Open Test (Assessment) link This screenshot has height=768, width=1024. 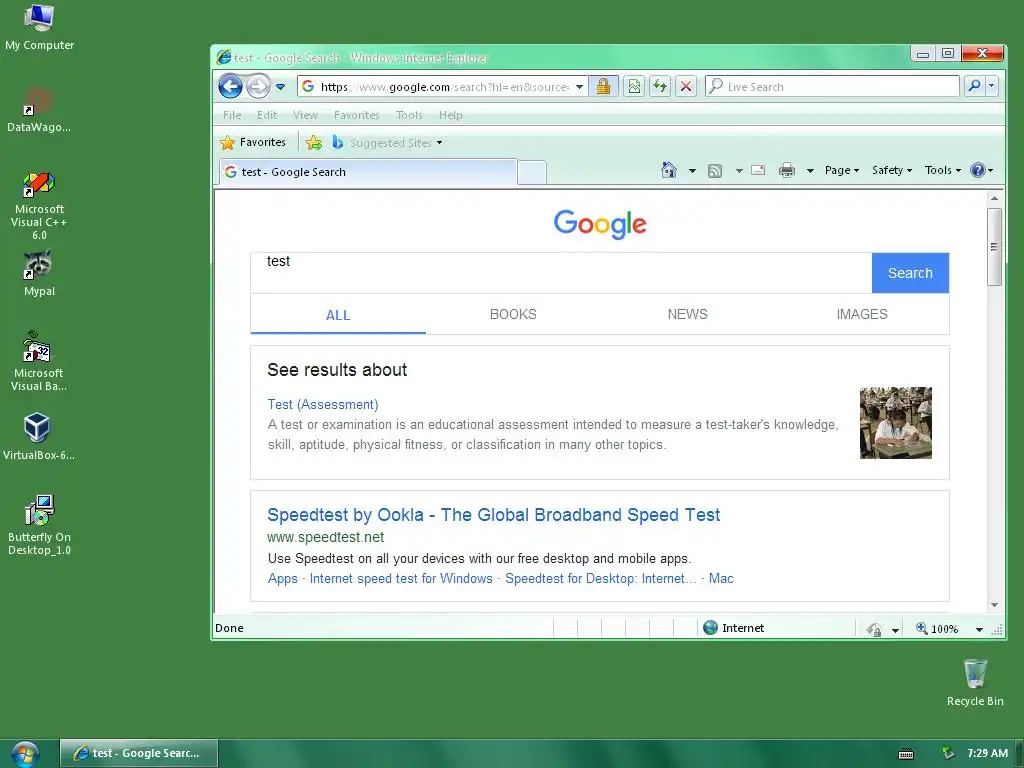tap(323, 404)
